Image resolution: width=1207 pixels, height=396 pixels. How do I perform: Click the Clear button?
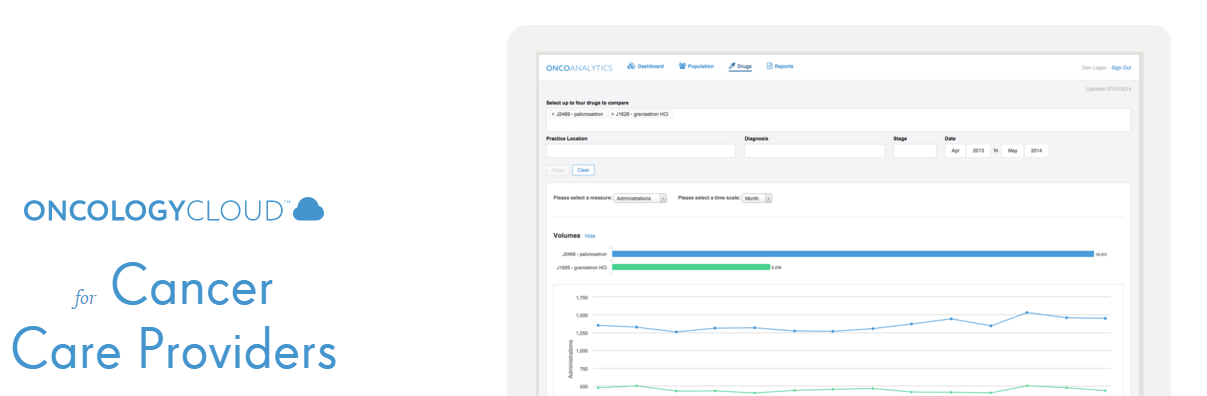click(x=583, y=170)
